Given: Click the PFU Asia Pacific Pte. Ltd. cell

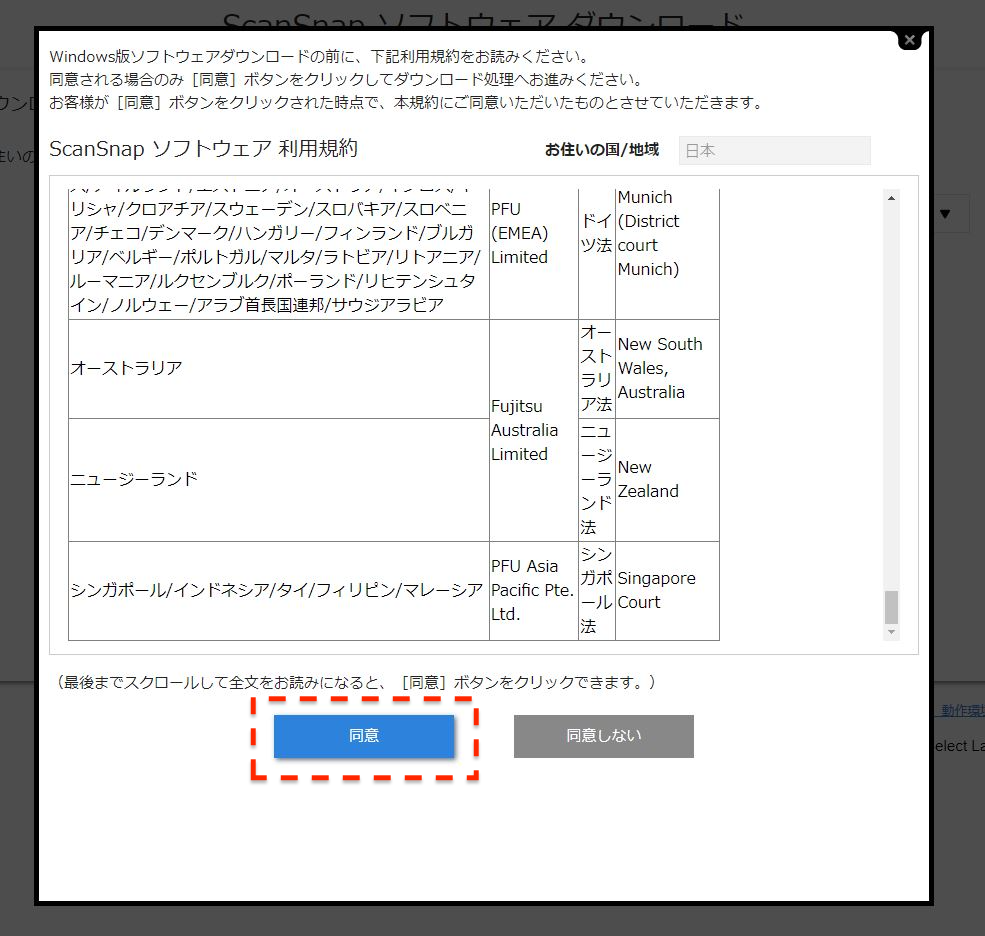Looking at the screenshot, I should (x=534, y=591).
